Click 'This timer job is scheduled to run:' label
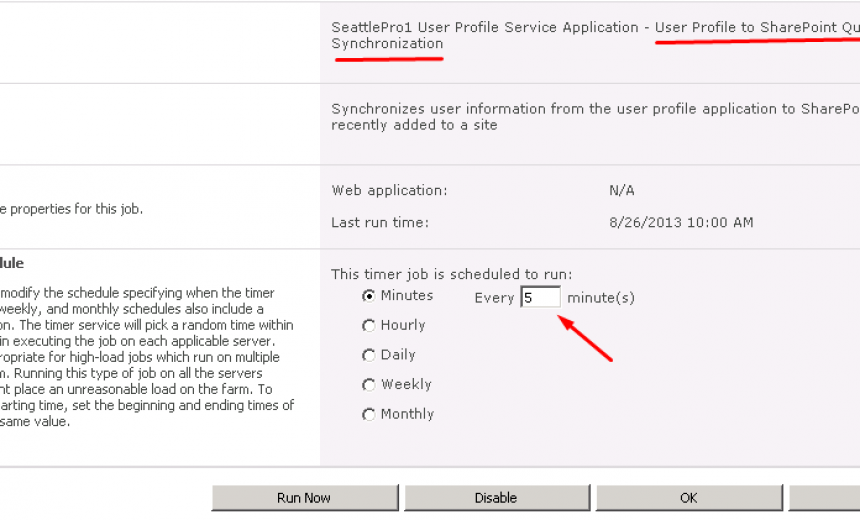The height and width of the screenshot is (520, 860). point(451,274)
